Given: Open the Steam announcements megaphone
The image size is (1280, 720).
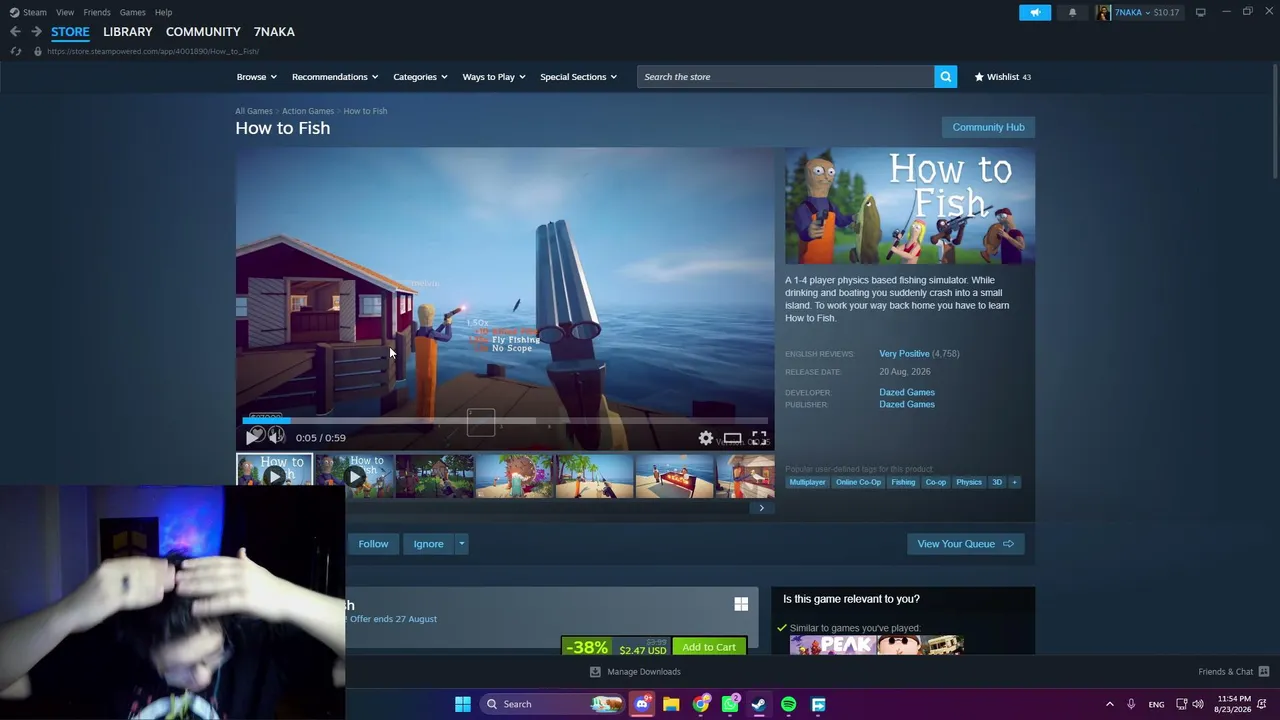Looking at the screenshot, I should [1035, 12].
